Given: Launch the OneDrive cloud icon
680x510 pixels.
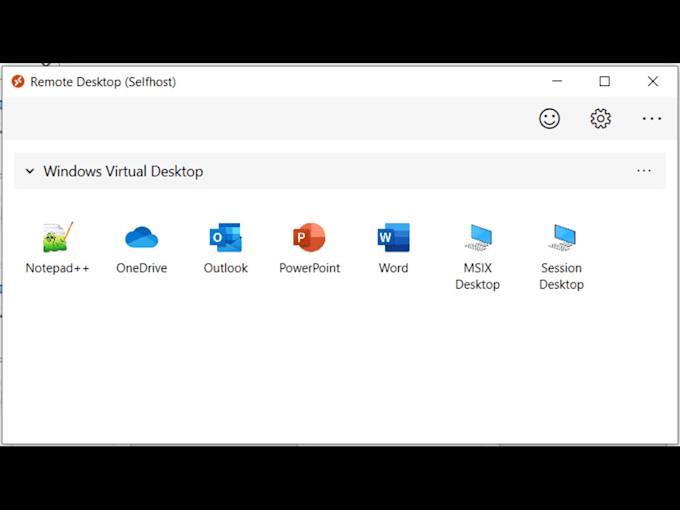Looking at the screenshot, I should point(141,237).
